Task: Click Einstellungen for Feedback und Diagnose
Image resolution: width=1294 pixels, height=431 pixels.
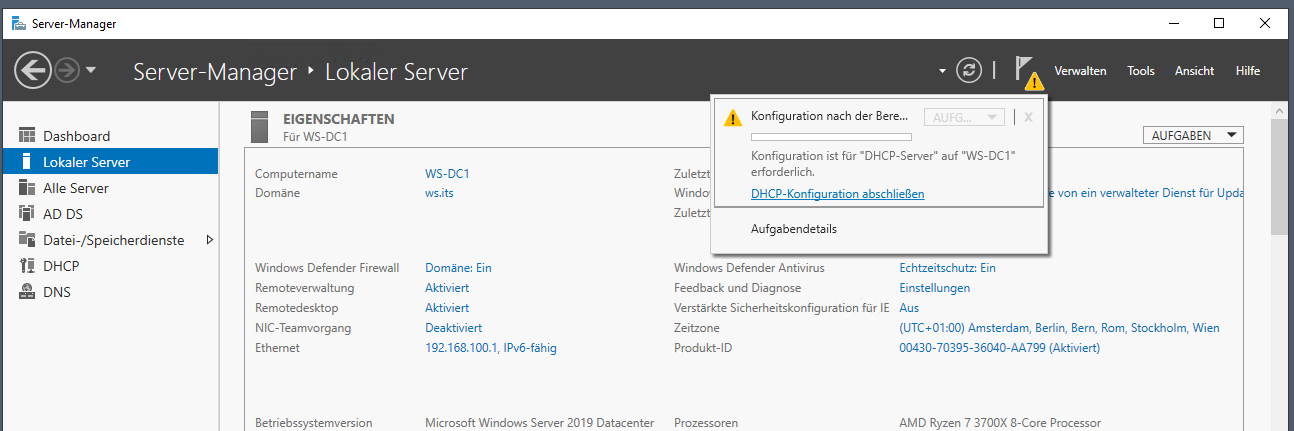Action: [x=935, y=287]
